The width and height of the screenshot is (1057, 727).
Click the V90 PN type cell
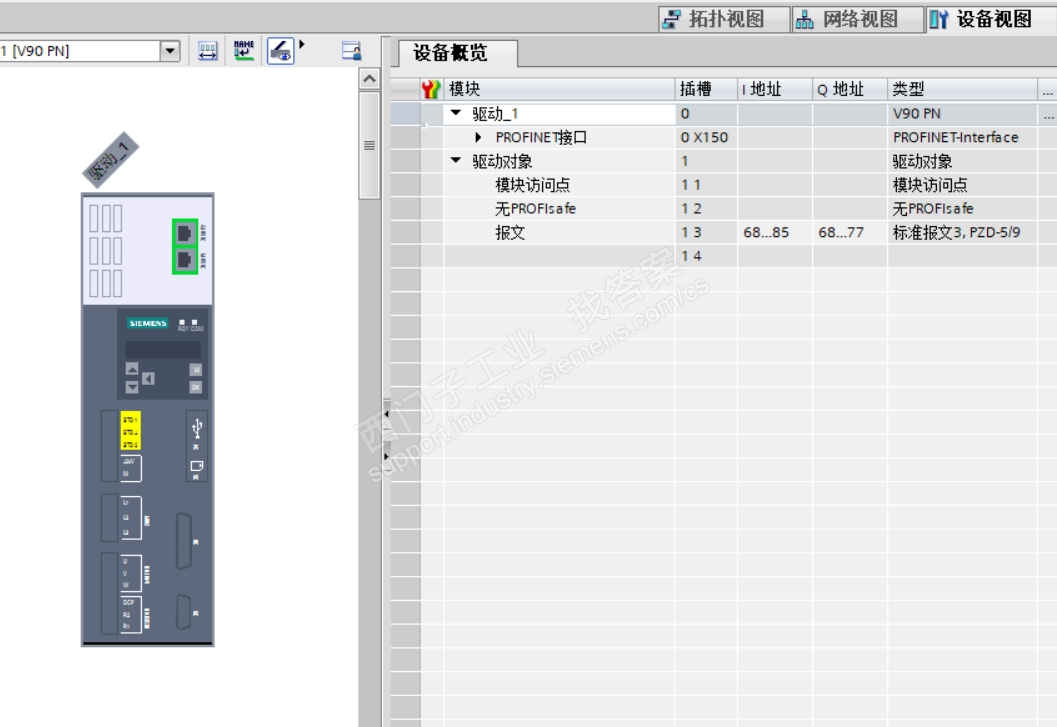[962, 113]
